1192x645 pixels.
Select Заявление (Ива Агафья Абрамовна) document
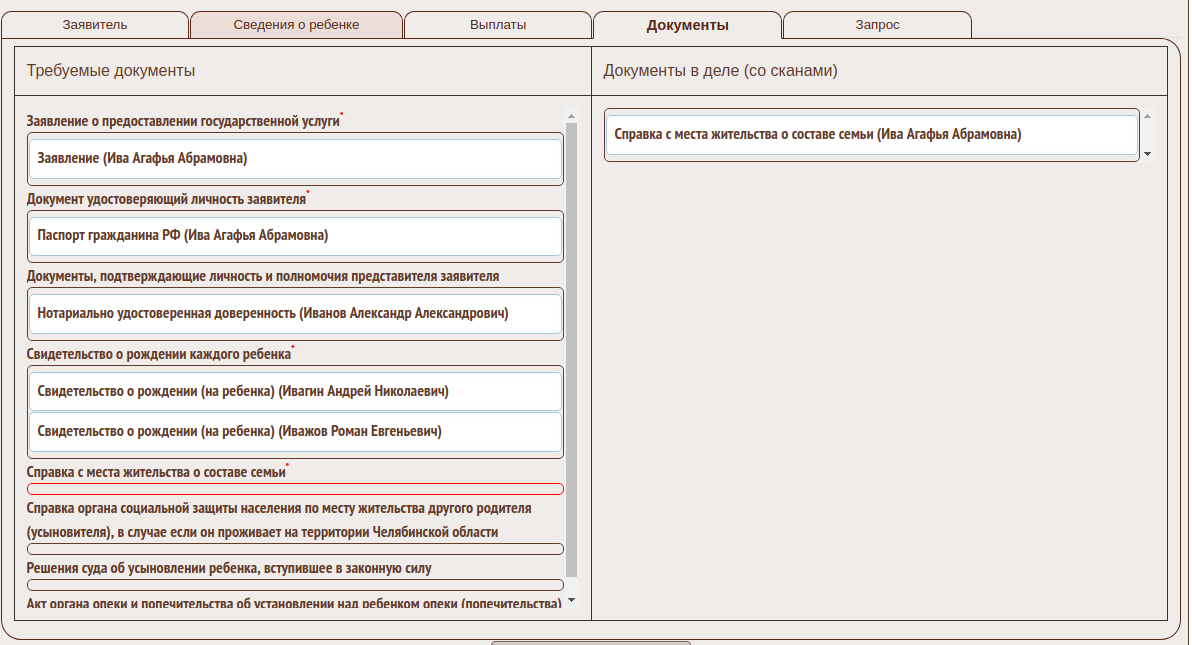[295, 159]
